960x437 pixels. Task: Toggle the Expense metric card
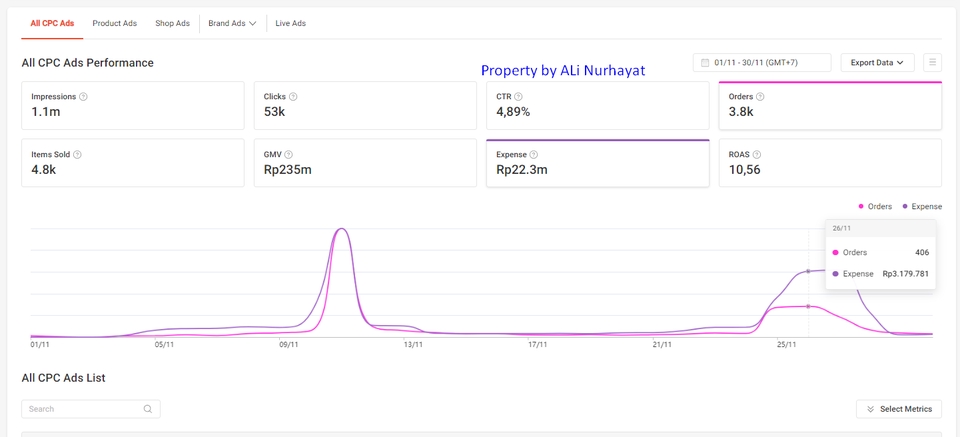(x=597, y=163)
